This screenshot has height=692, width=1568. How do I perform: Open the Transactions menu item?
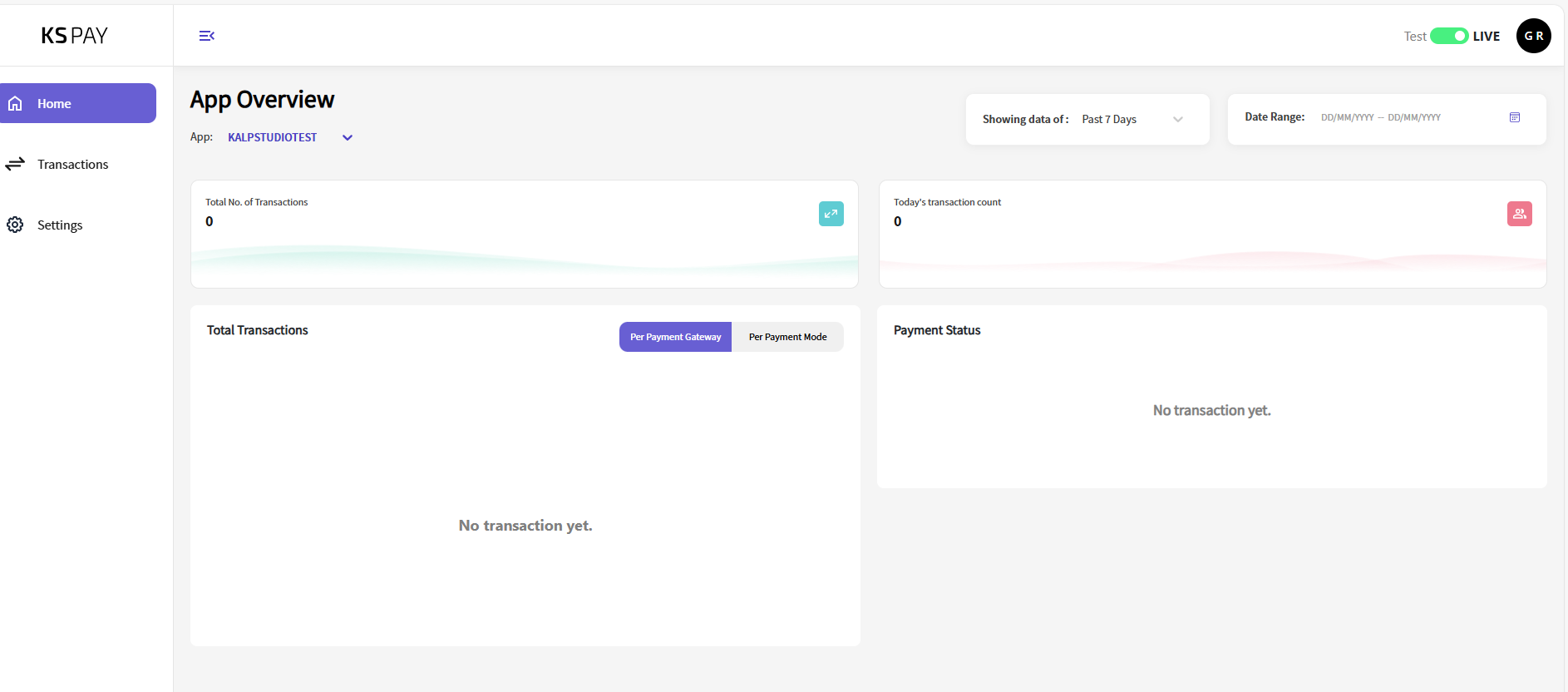[73, 165]
